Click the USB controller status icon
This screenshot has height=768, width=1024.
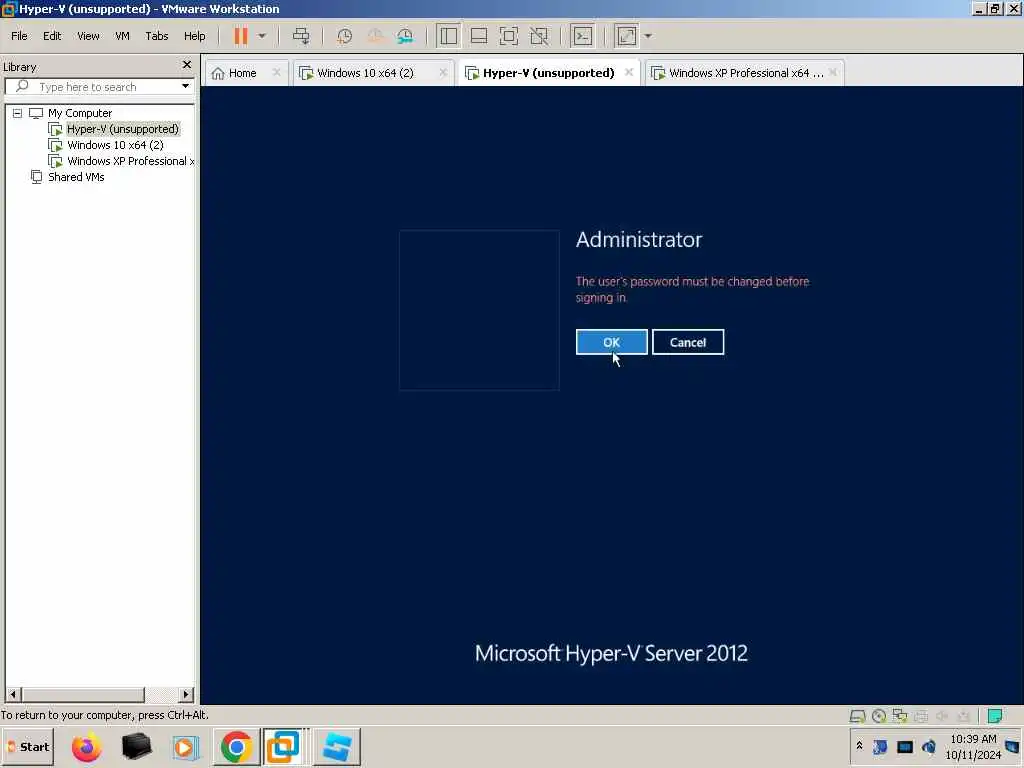(x=963, y=716)
